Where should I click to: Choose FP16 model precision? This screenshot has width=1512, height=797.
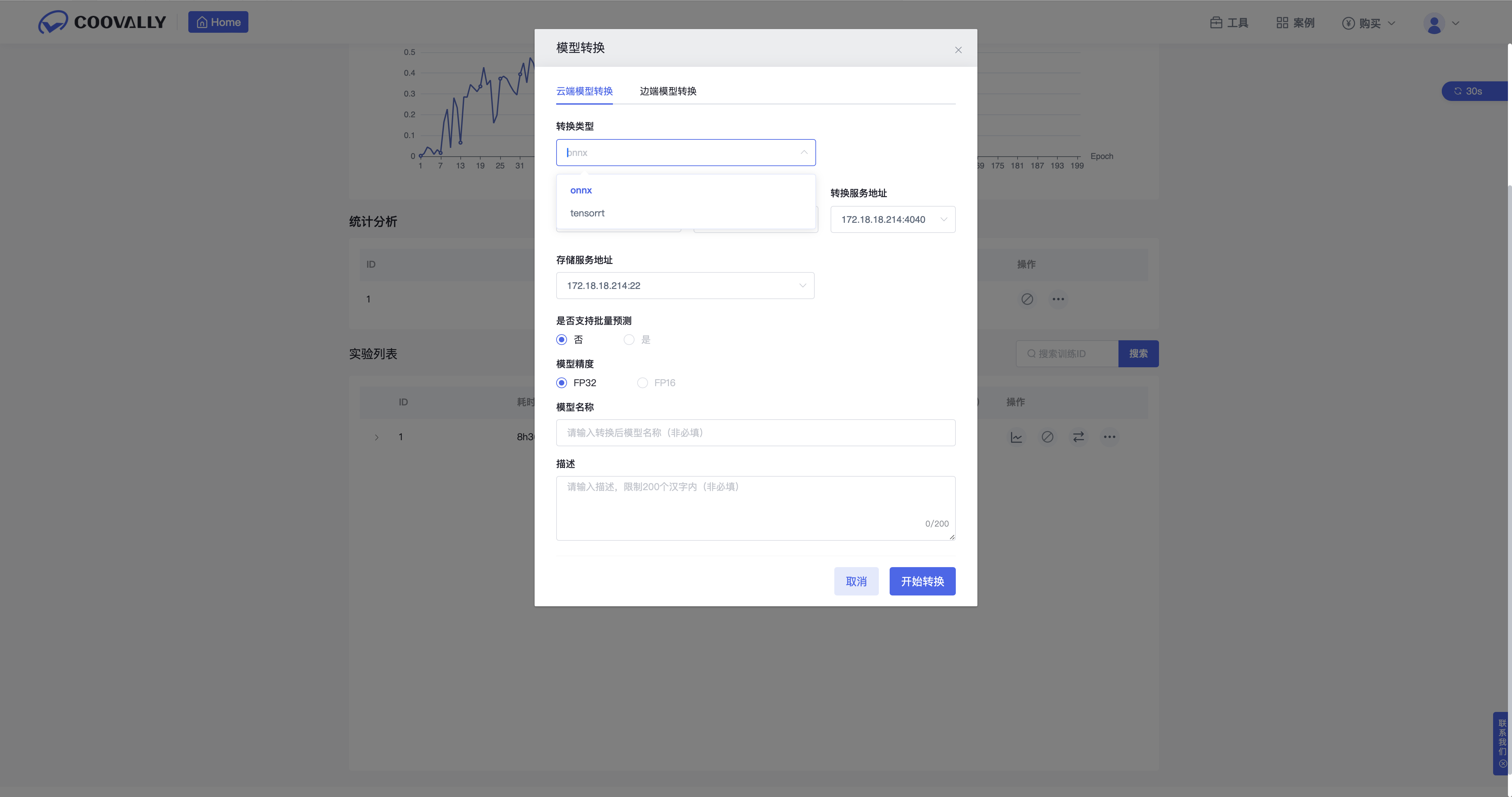click(643, 383)
